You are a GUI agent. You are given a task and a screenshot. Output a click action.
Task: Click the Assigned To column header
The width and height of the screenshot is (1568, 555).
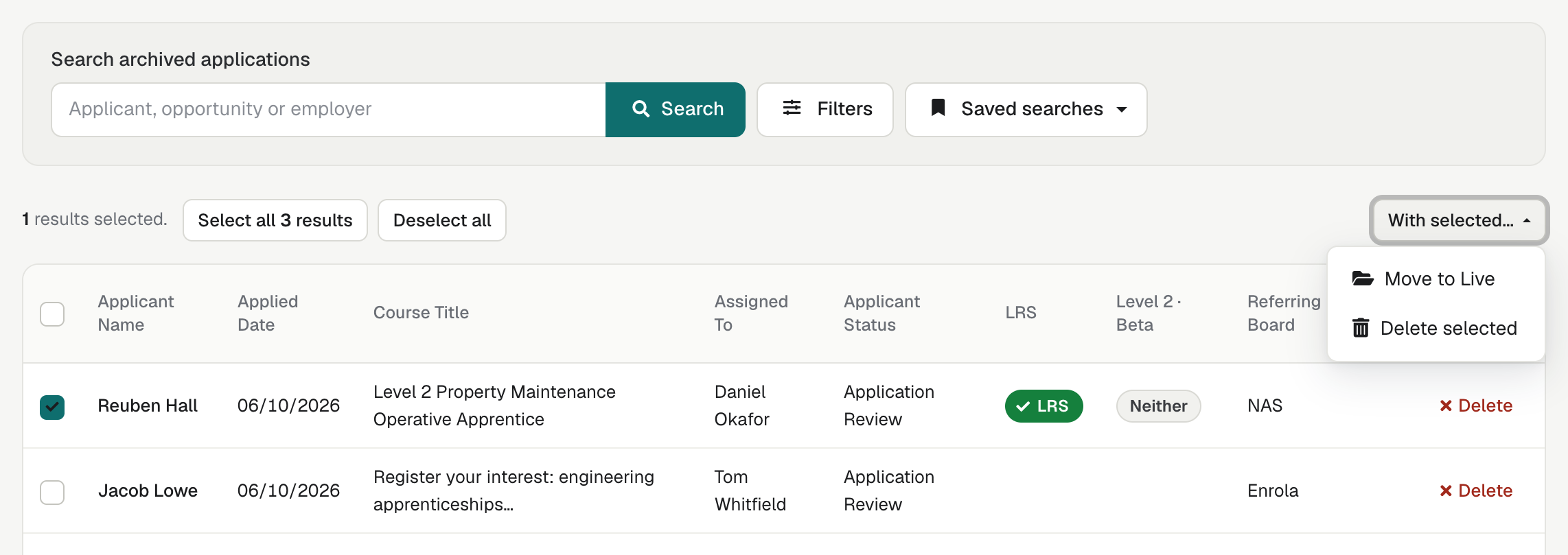coord(751,313)
